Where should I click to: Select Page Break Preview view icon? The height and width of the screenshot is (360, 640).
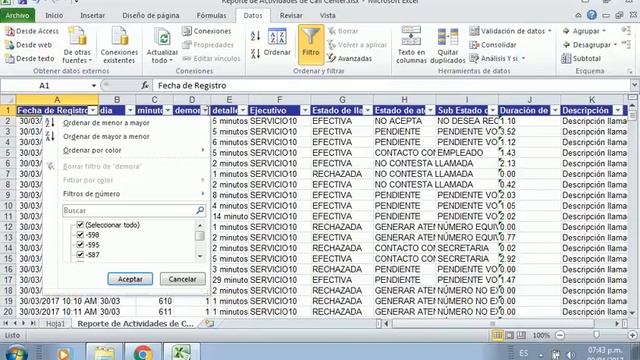(x=521, y=335)
